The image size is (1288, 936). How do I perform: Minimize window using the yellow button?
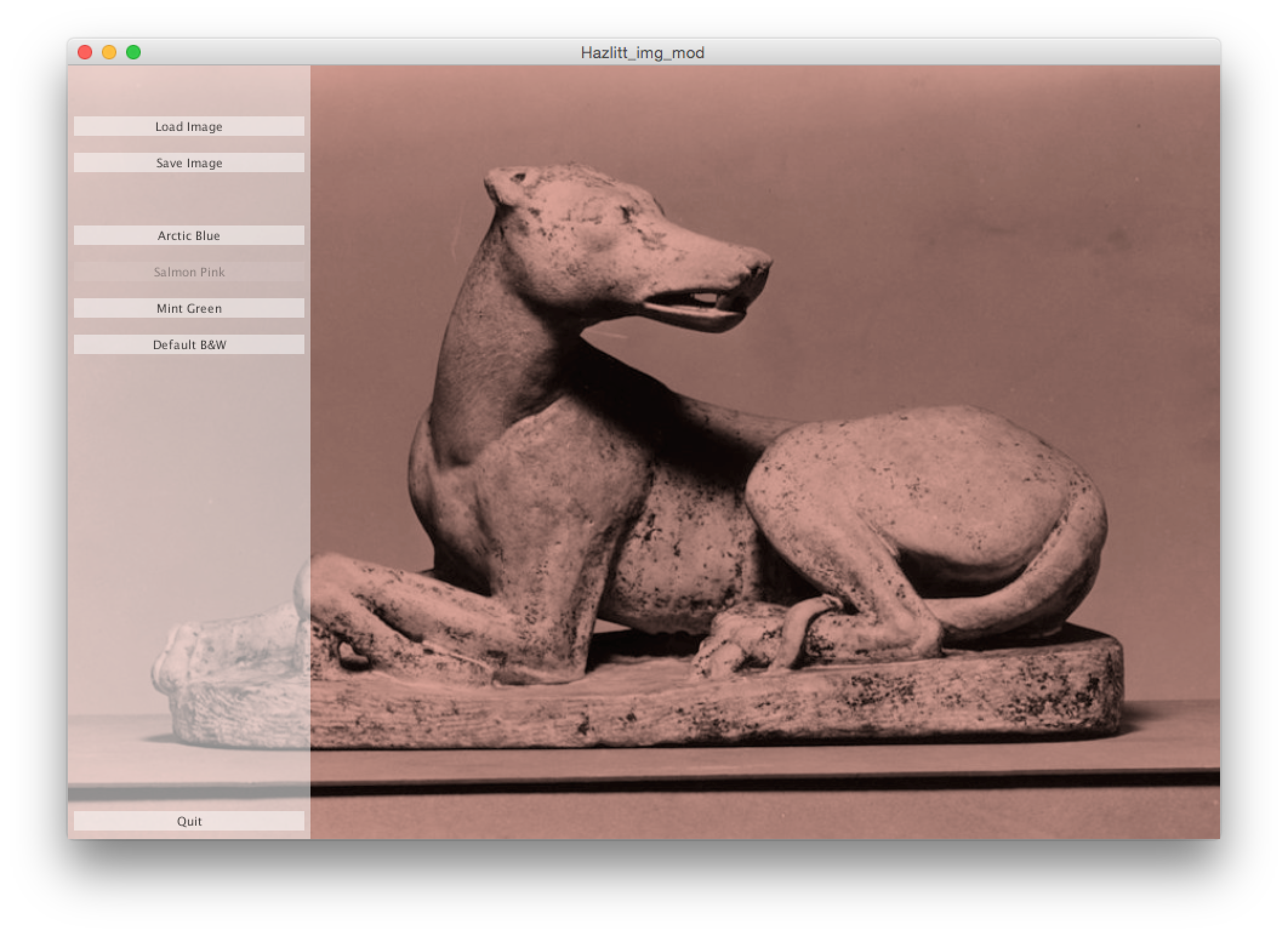pyautogui.click(x=109, y=53)
